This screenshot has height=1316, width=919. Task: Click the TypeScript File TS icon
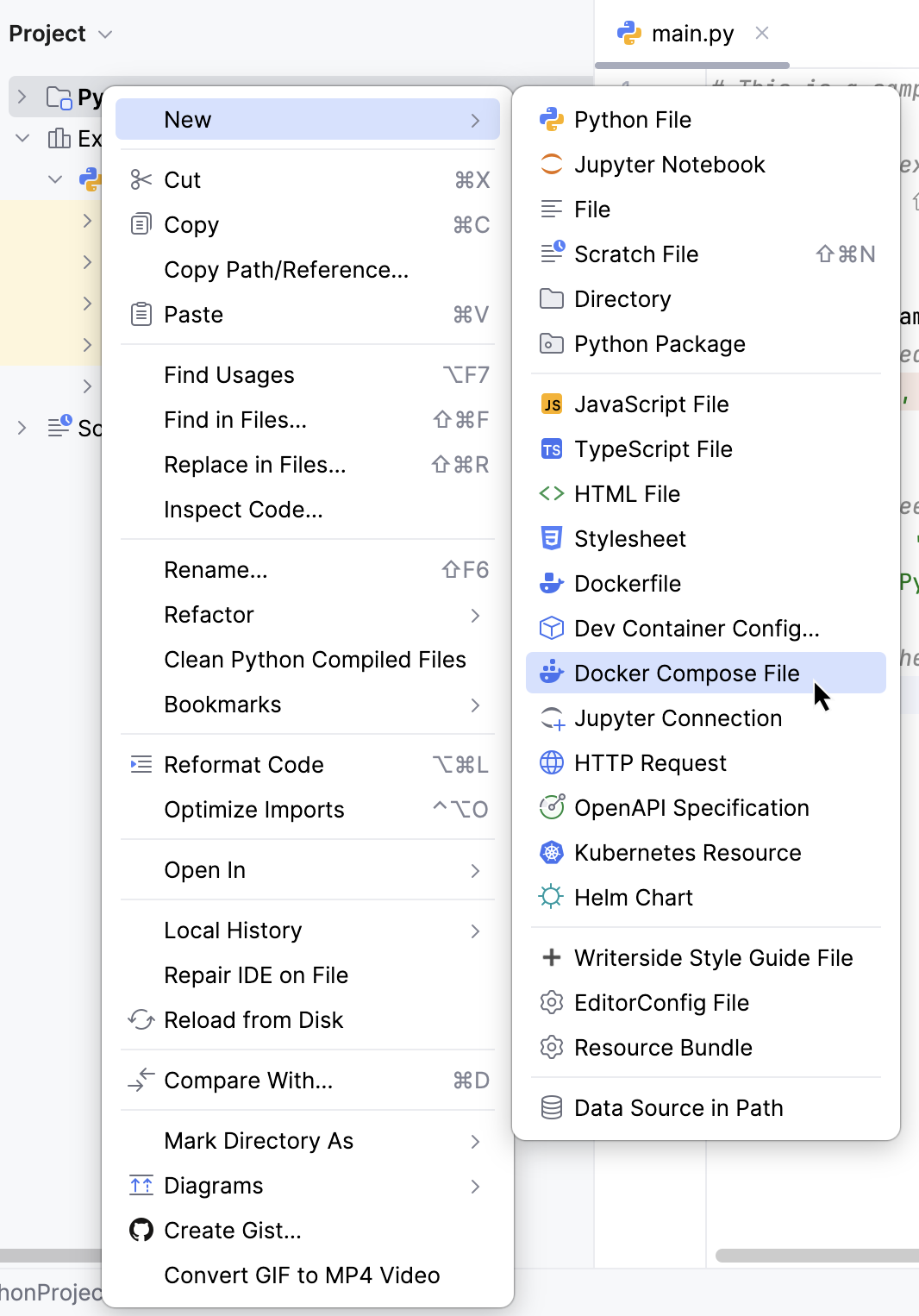pyautogui.click(x=552, y=449)
